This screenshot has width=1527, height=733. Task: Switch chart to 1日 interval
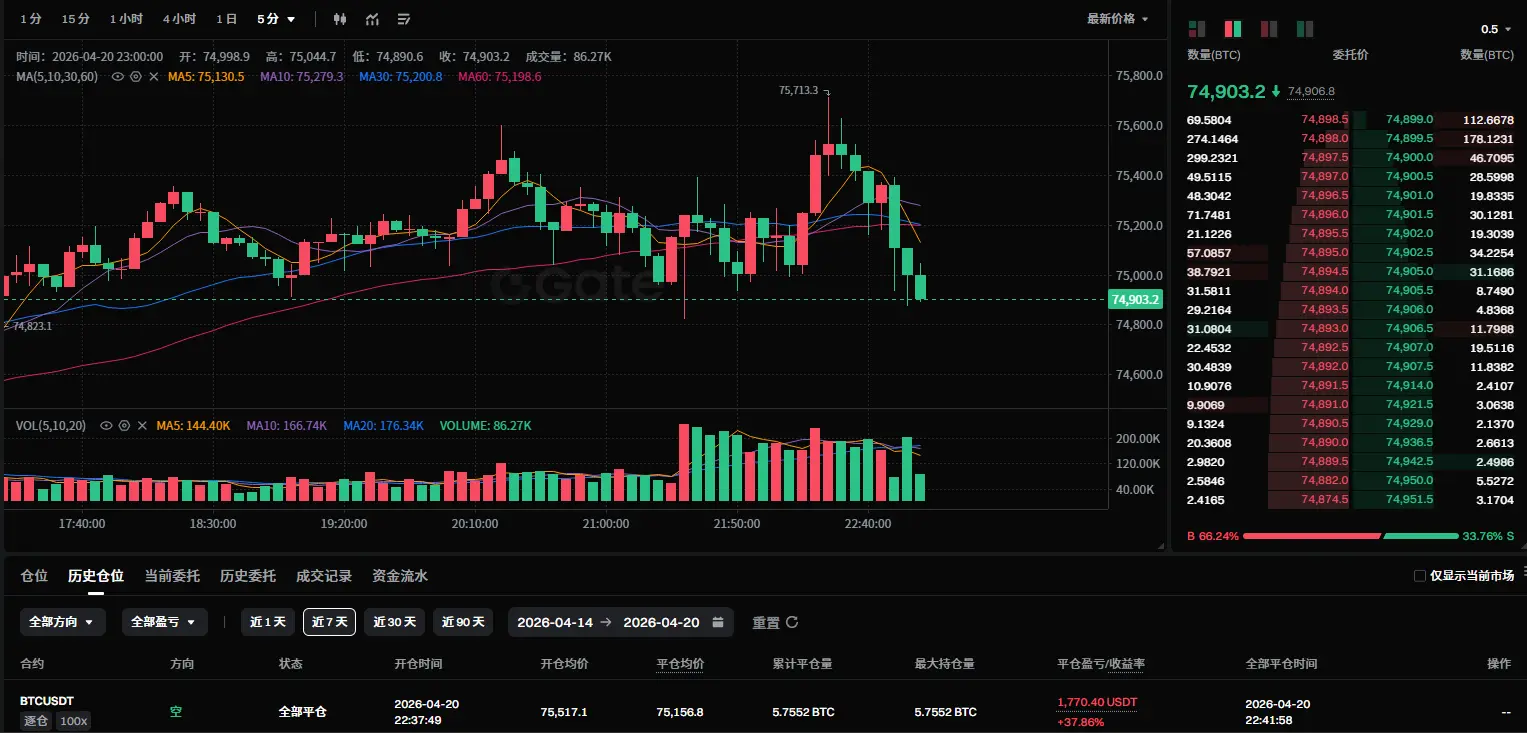[227, 19]
